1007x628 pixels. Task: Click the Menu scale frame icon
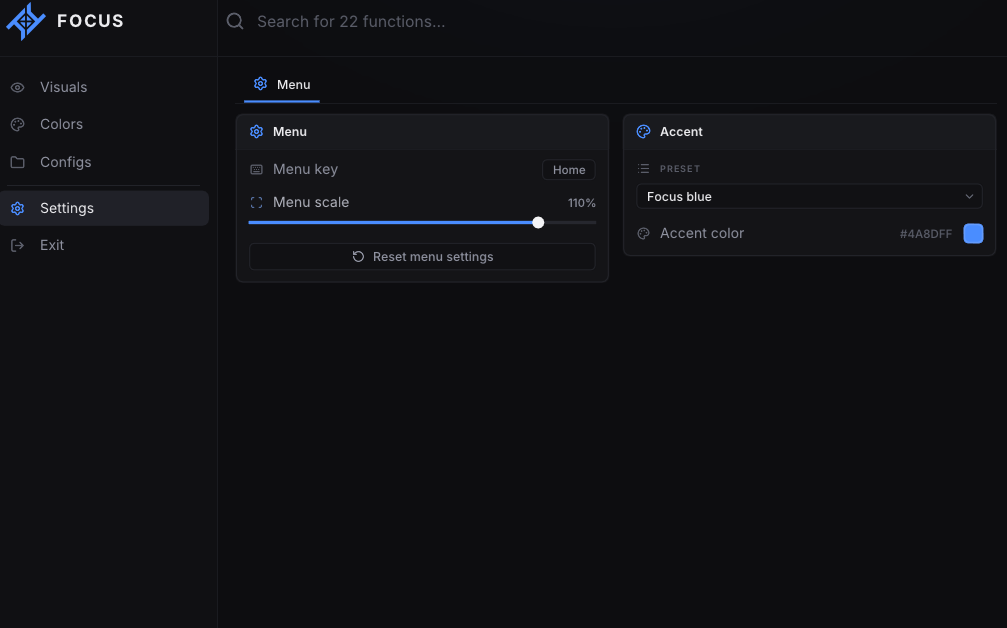256,203
